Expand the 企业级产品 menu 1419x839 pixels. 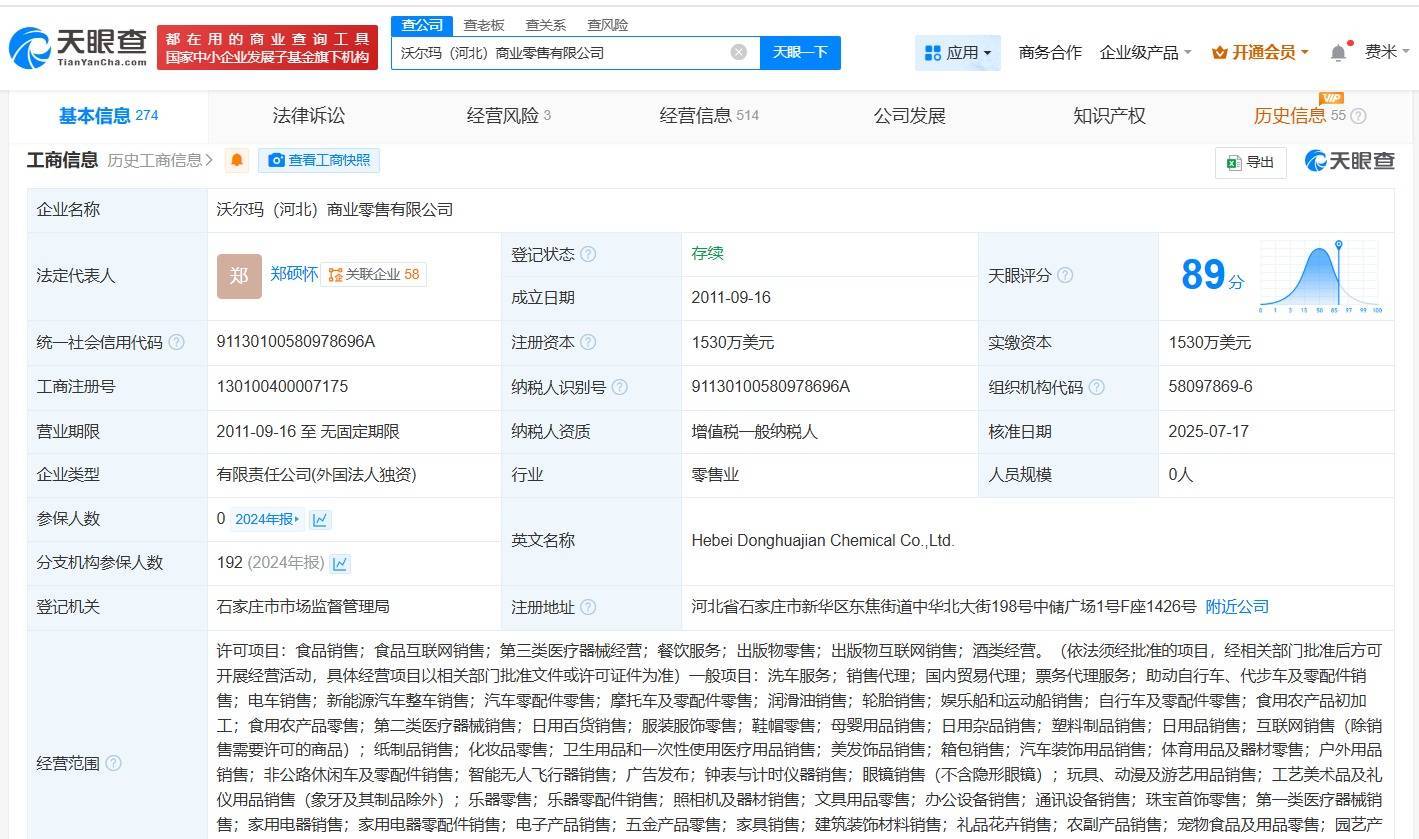(x=1145, y=52)
